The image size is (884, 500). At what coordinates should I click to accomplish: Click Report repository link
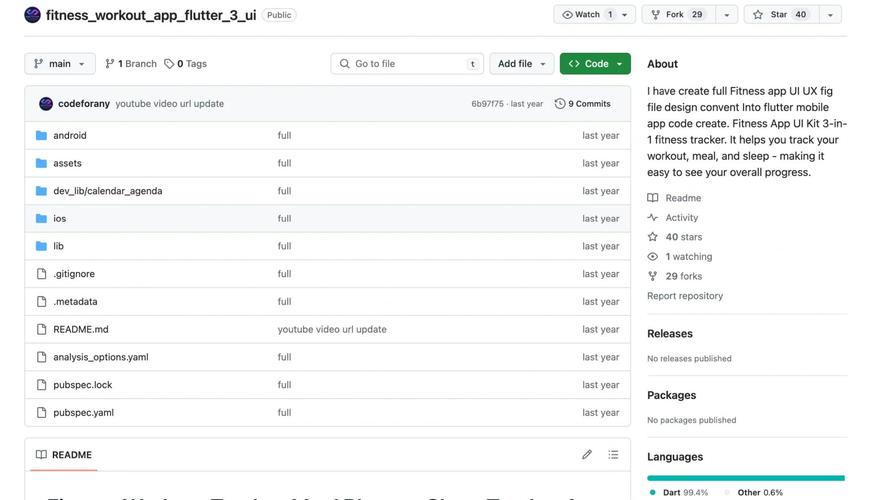click(684, 296)
